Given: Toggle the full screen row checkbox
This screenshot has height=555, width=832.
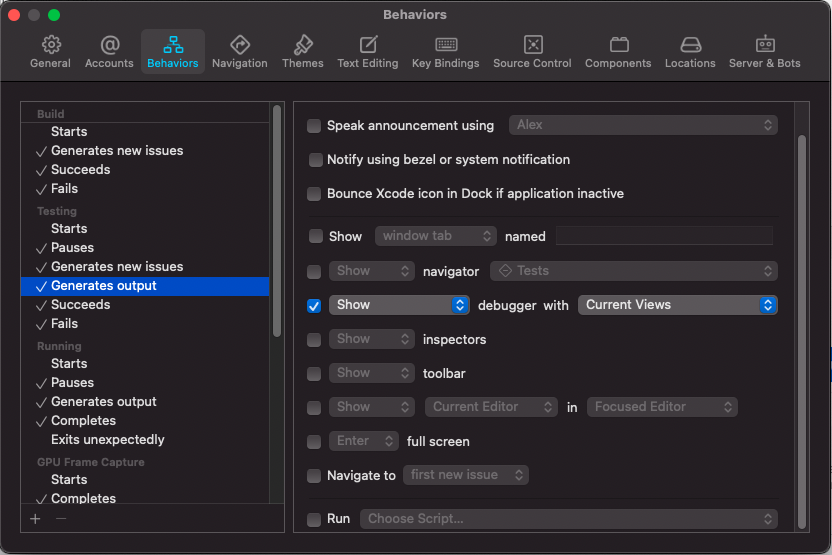Looking at the screenshot, I should click(x=314, y=441).
